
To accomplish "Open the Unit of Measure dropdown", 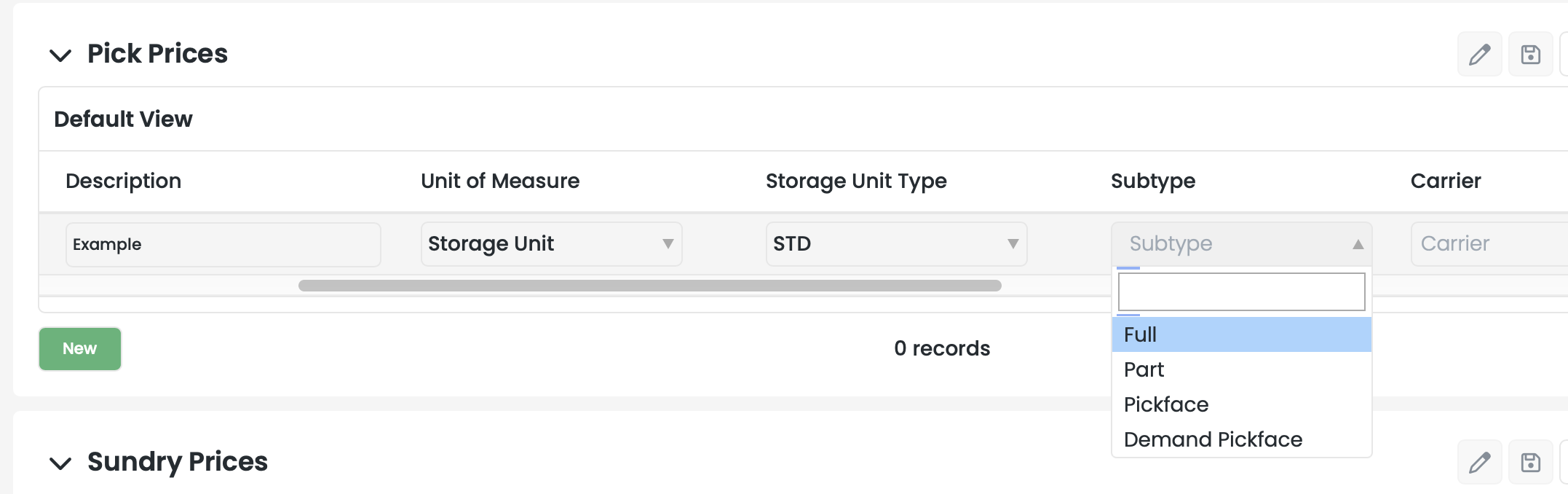I will pos(551,244).
